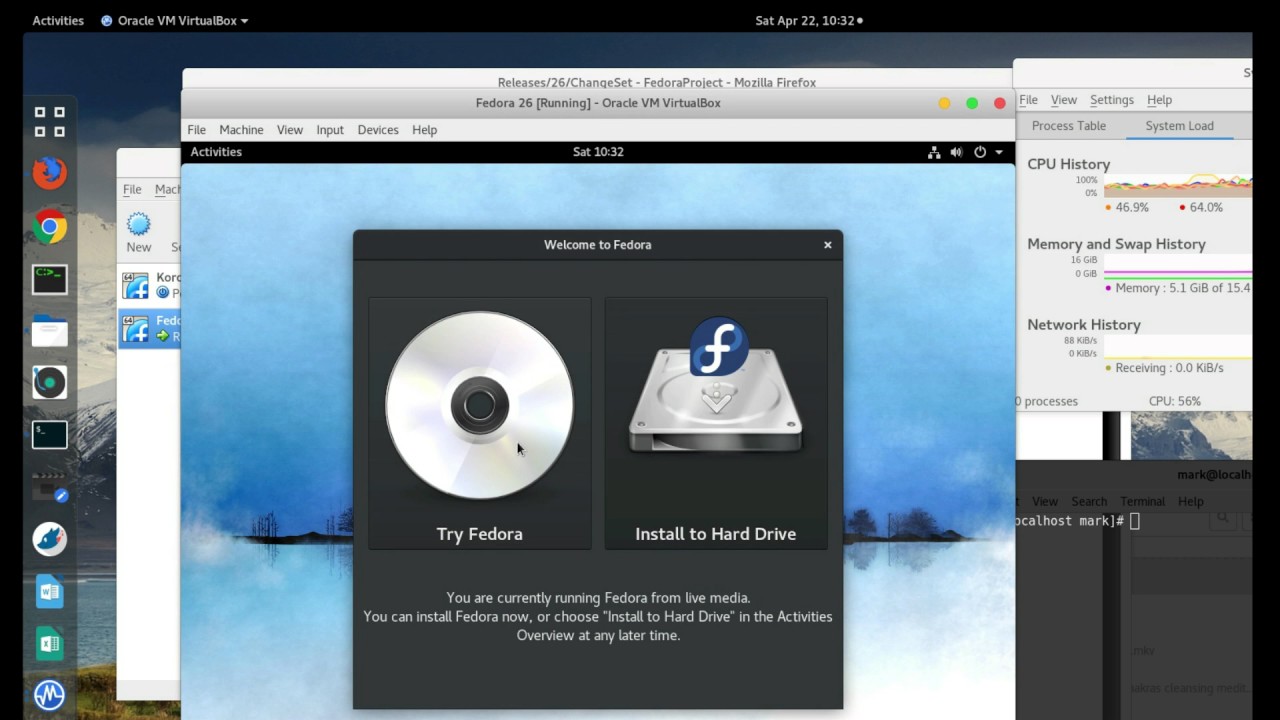Open the File menu in System Monitor window
The image size is (1280, 720).
click(x=1028, y=100)
